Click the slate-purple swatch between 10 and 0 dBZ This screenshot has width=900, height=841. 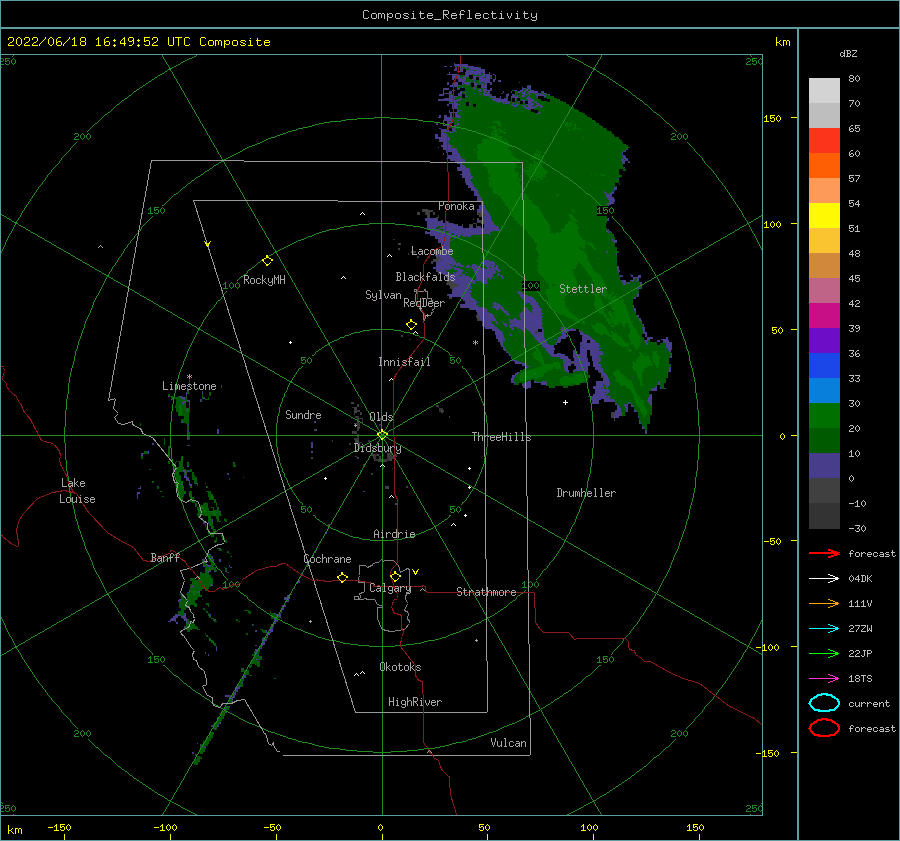point(824,466)
